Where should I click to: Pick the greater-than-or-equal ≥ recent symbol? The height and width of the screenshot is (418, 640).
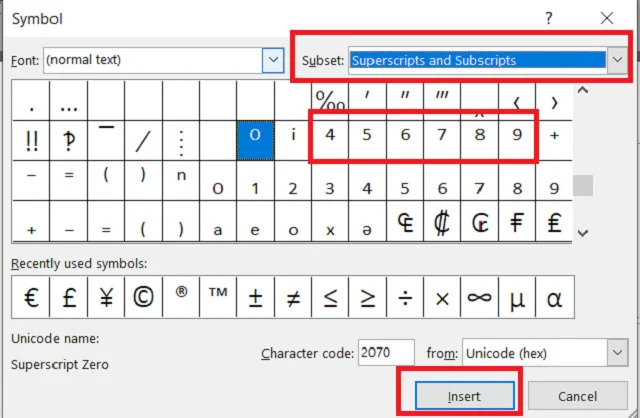pyautogui.click(x=367, y=297)
